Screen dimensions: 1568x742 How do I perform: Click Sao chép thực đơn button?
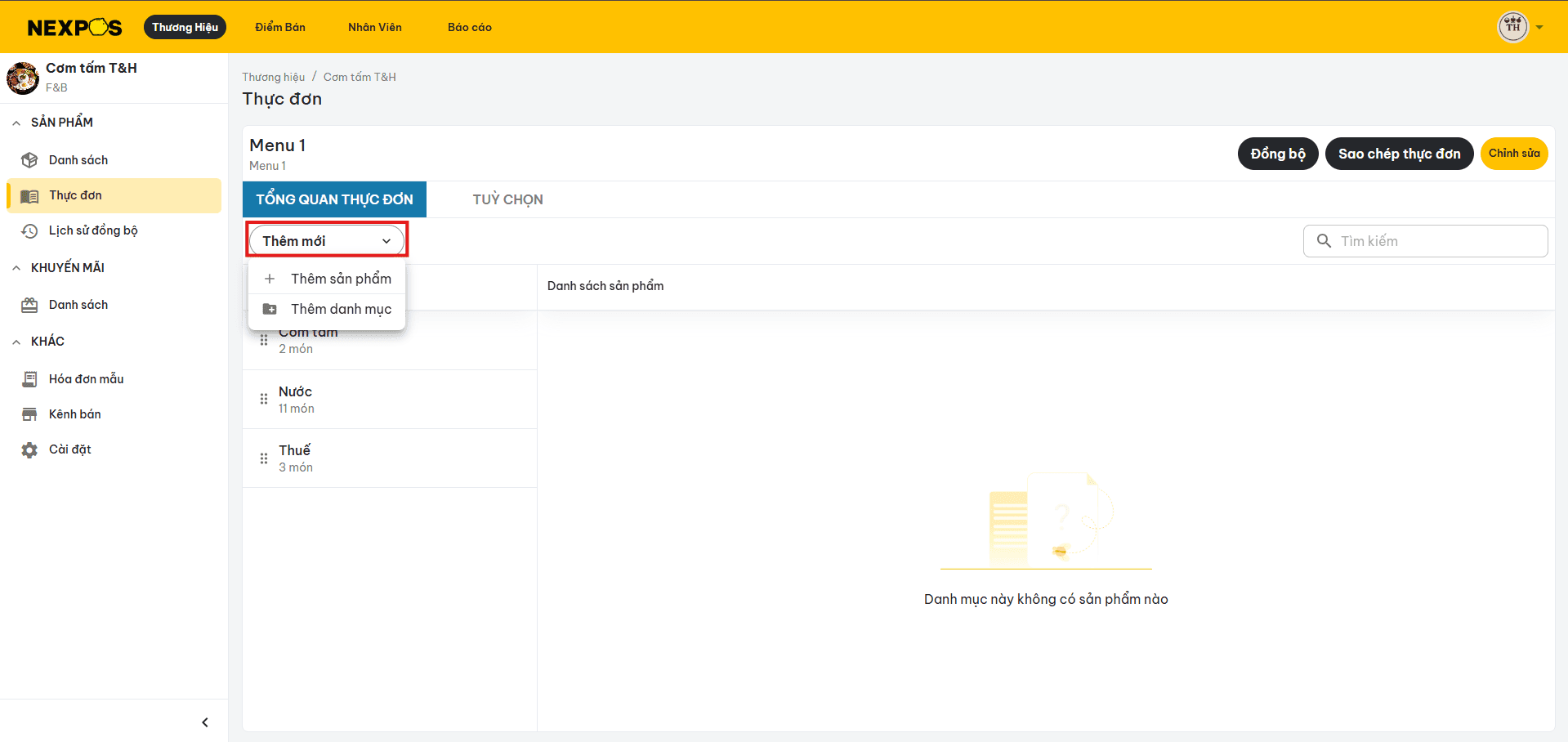(1399, 154)
